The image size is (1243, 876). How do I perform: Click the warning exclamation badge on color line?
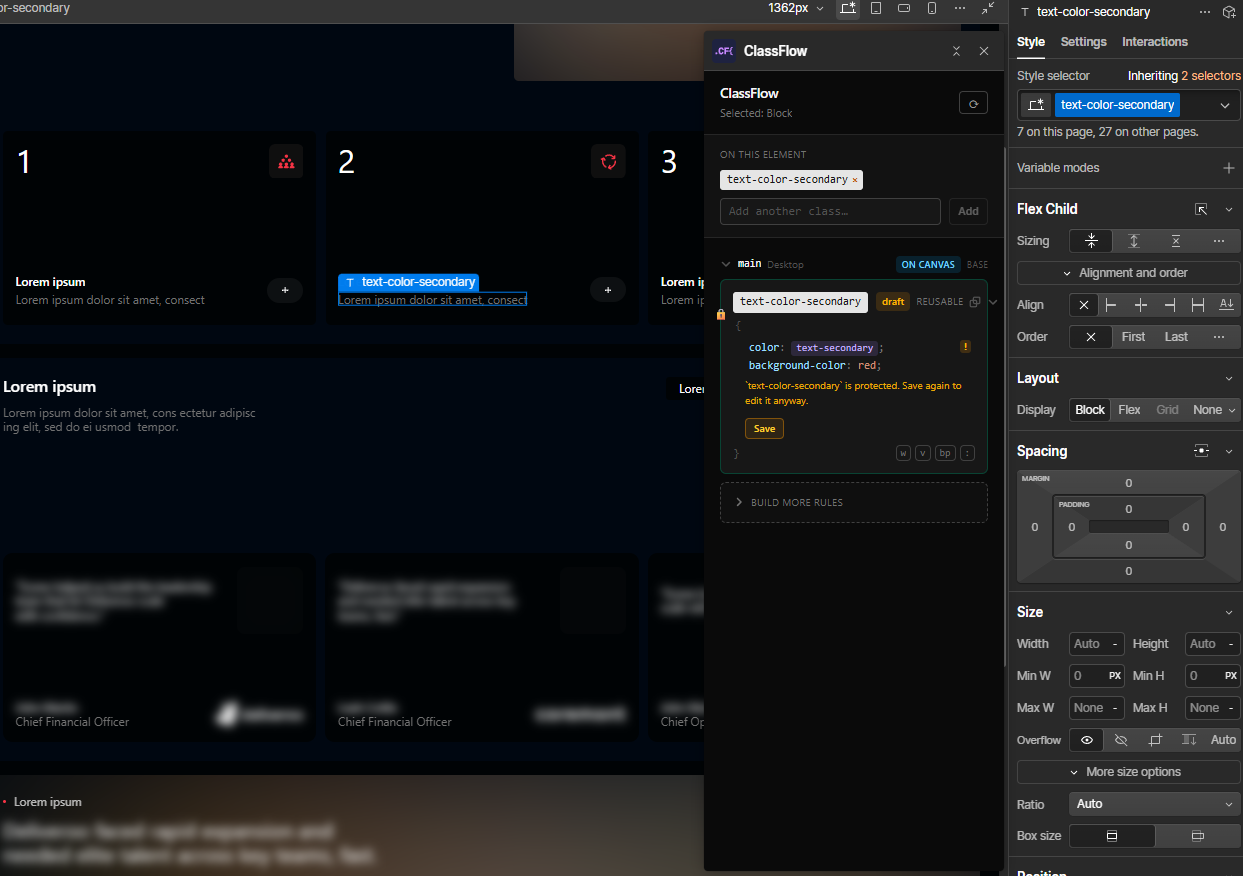pyautogui.click(x=966, y=347)
